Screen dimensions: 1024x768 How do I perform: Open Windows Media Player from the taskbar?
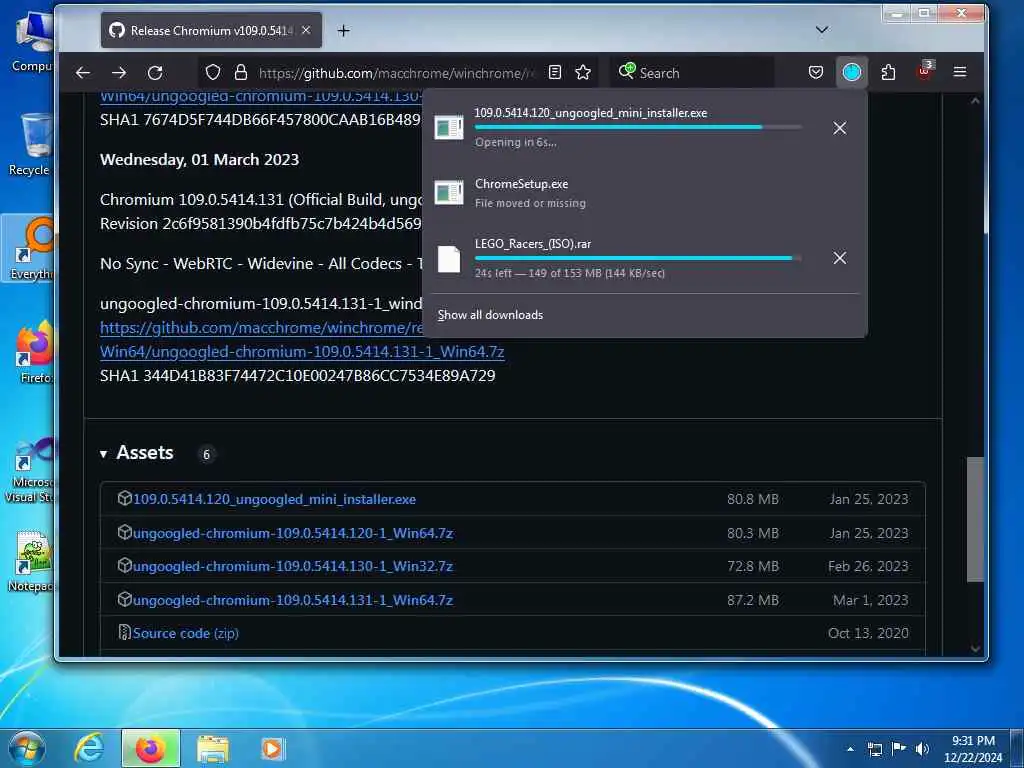click(272, 749)
